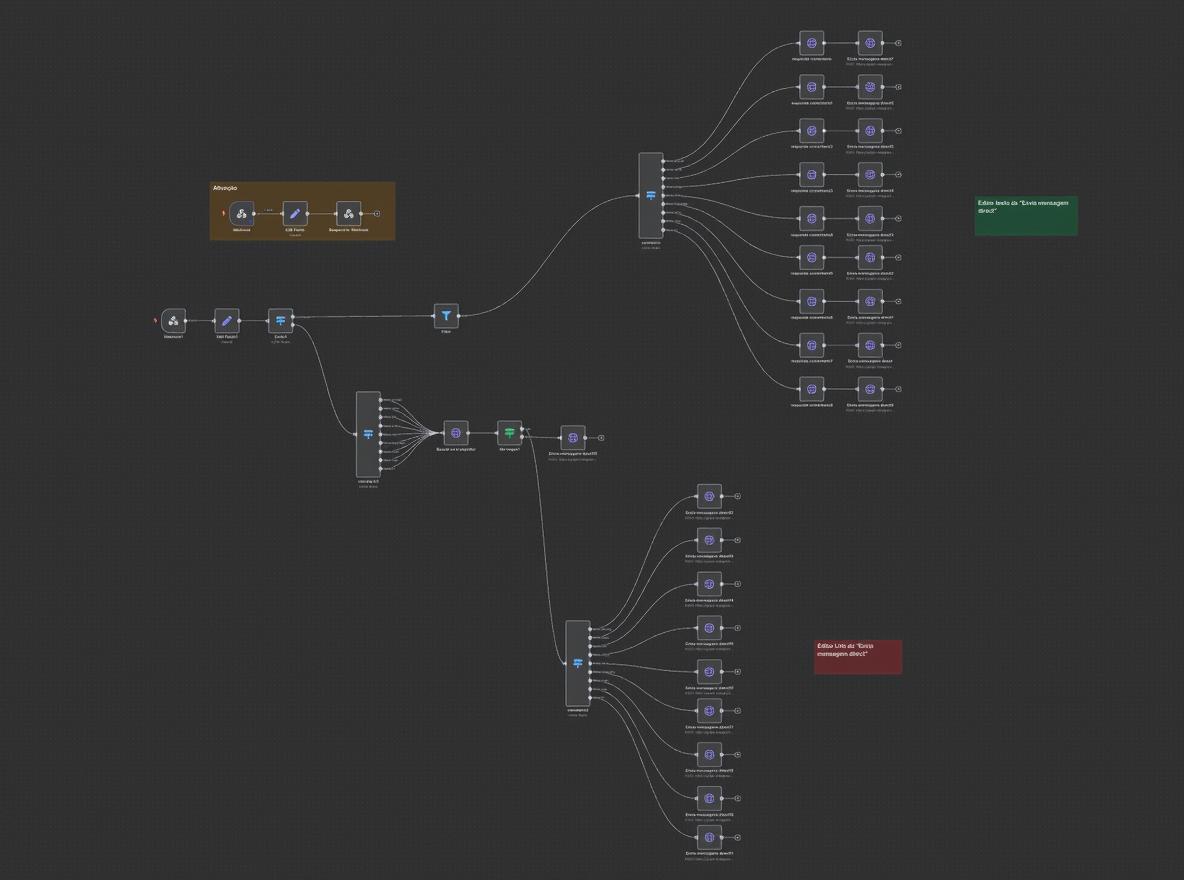The image size is (1184, 880).
Task: Click the Ativação sticky note title
Action: (225, 188)
